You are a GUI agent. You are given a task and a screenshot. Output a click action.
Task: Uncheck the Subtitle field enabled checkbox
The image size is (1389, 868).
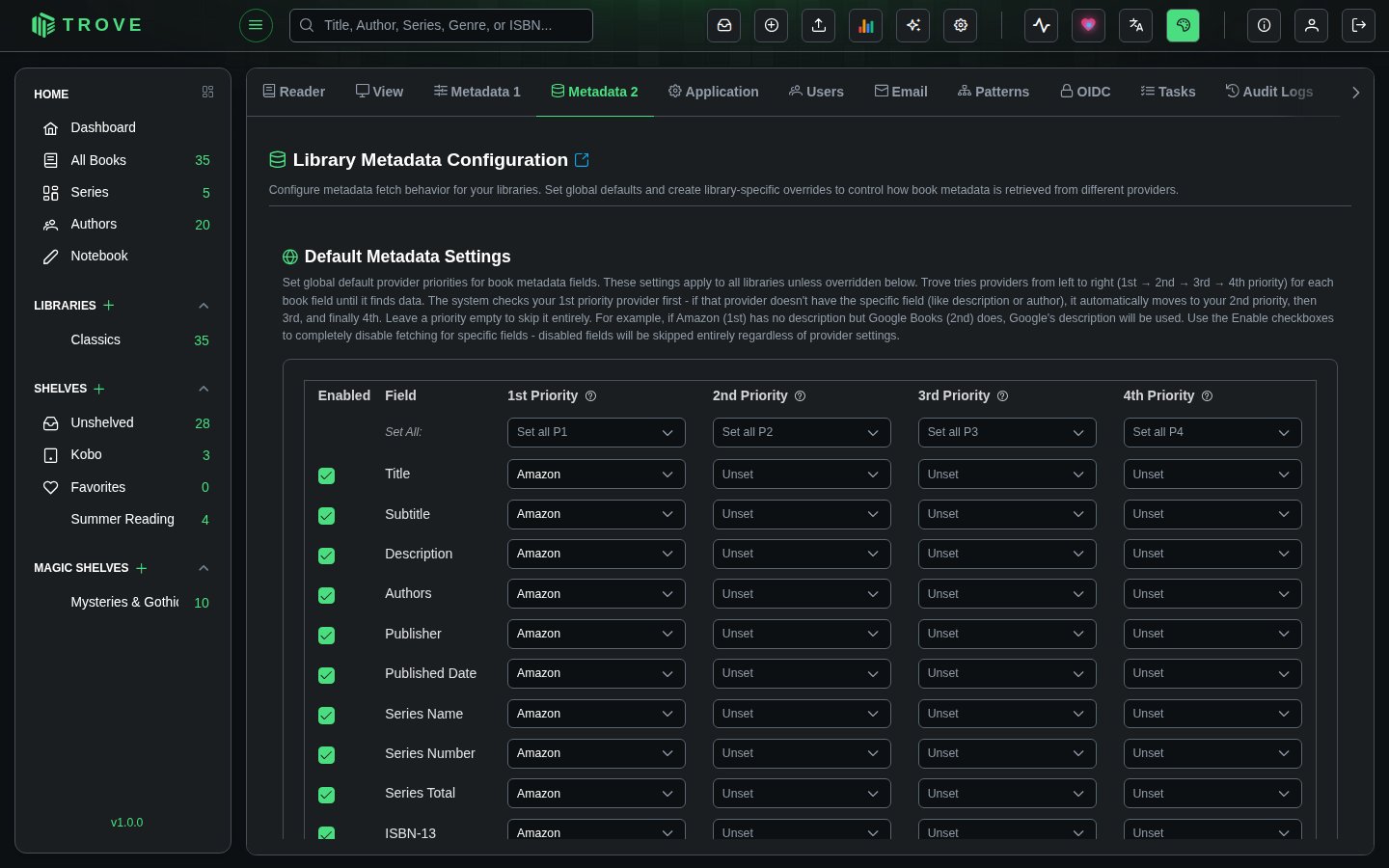click(327, 516)
